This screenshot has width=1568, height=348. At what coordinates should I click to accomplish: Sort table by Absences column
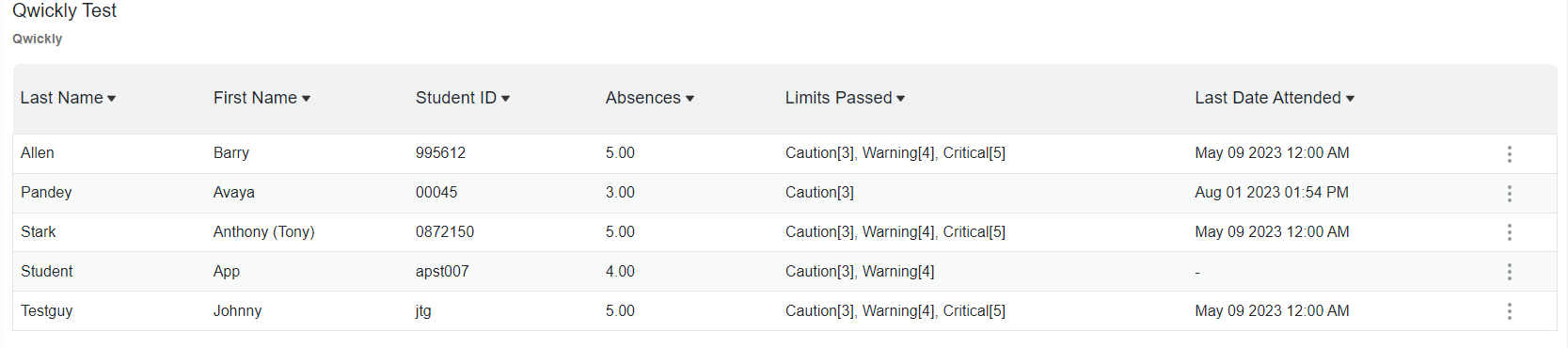[x=650, y=98]
